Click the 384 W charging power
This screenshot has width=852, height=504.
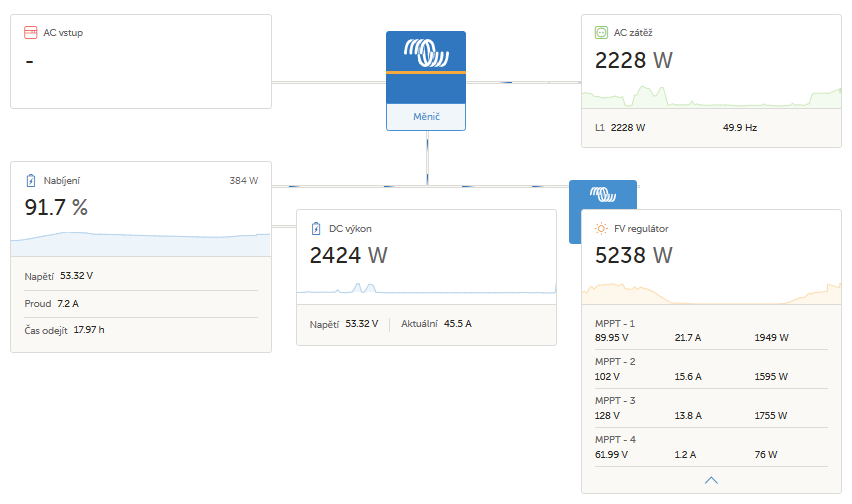pyautogui.click(x=243, y=180)
